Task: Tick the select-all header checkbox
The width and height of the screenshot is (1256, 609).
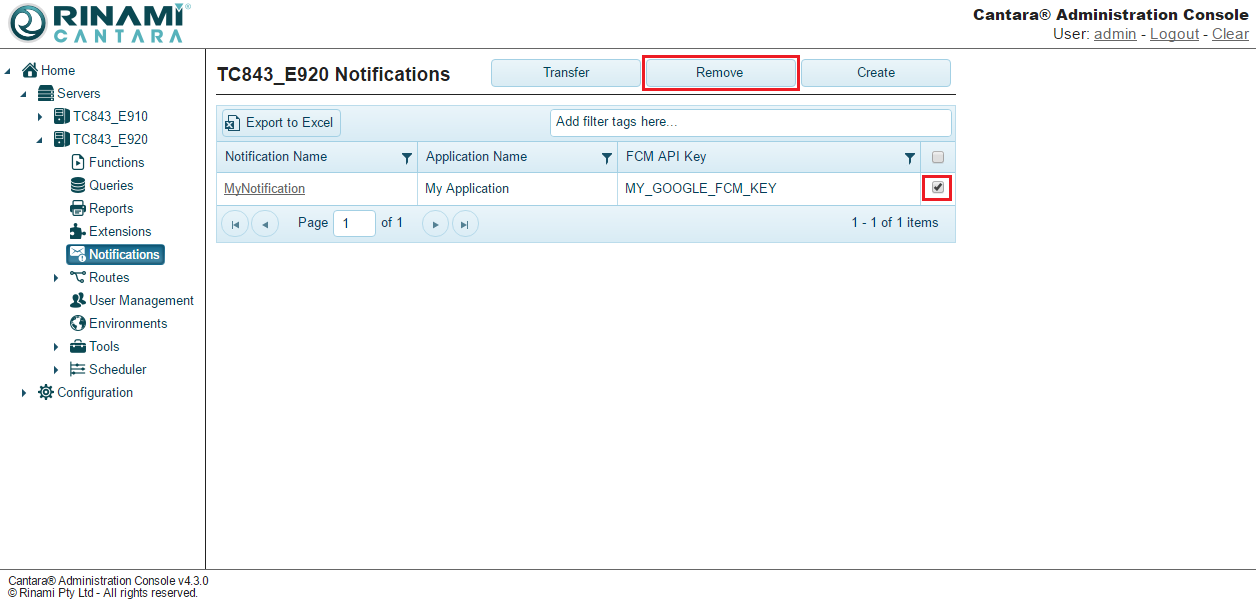Action: coord(937,157)
